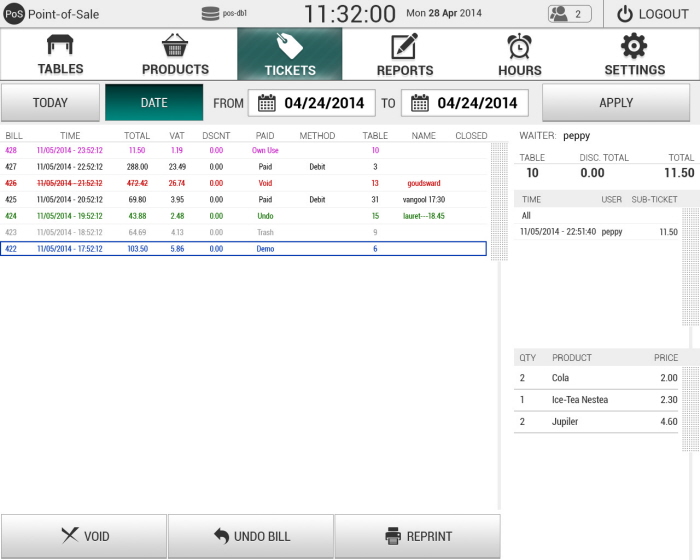This screenshot has width=700, height=560.
Task: Filter tickets with the TODAY button
Action: 50,103
